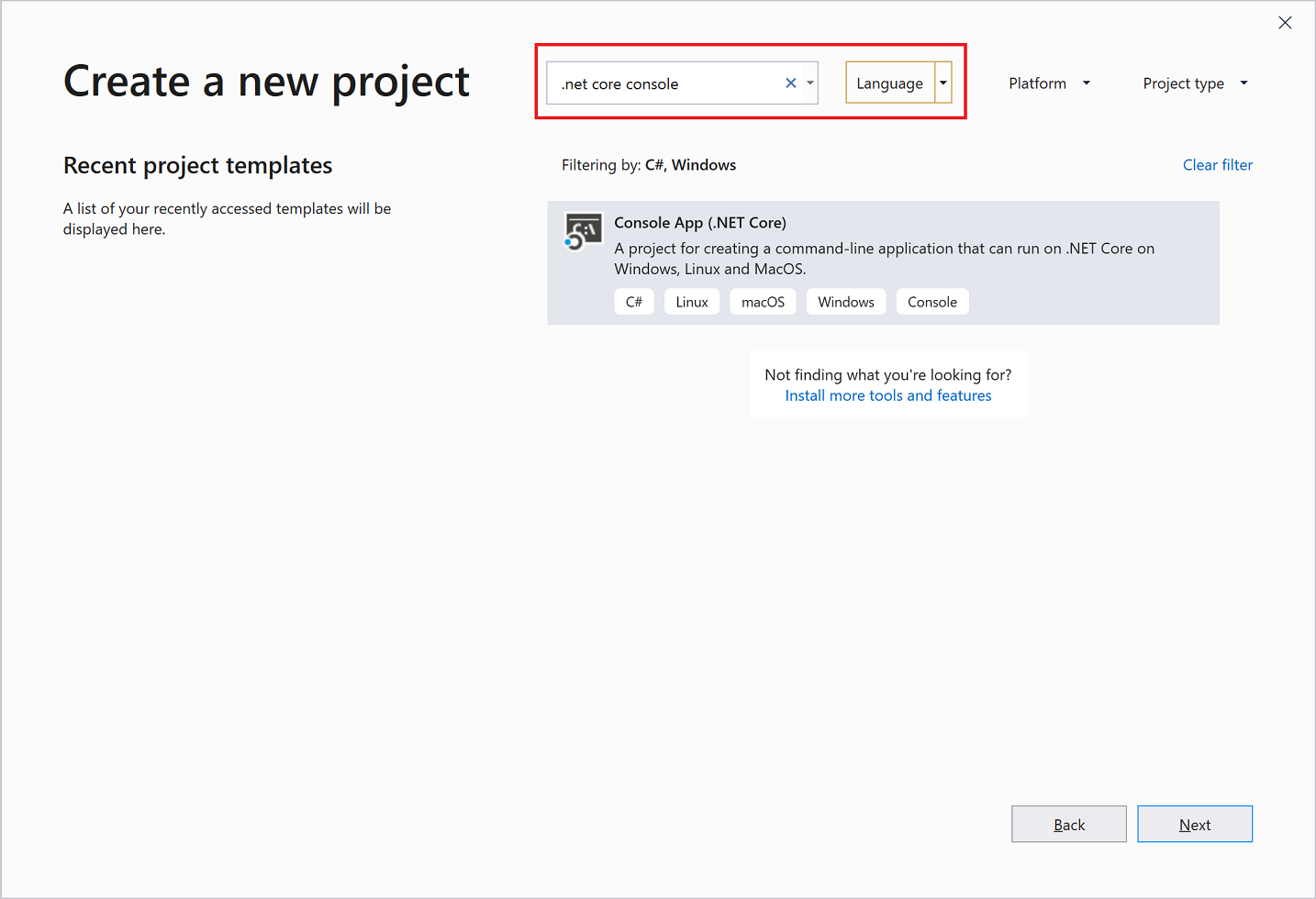Click the Windows tag on the template
Screen dimensions: 1316x899
tap(845, 301)
